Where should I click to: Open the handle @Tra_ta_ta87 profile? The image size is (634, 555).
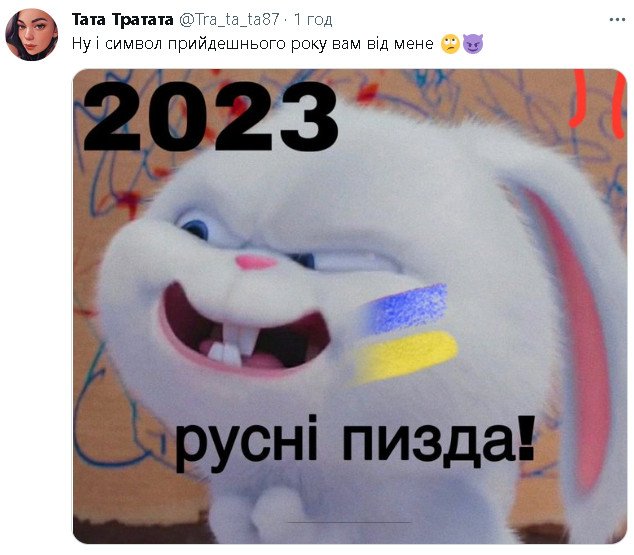229,19
